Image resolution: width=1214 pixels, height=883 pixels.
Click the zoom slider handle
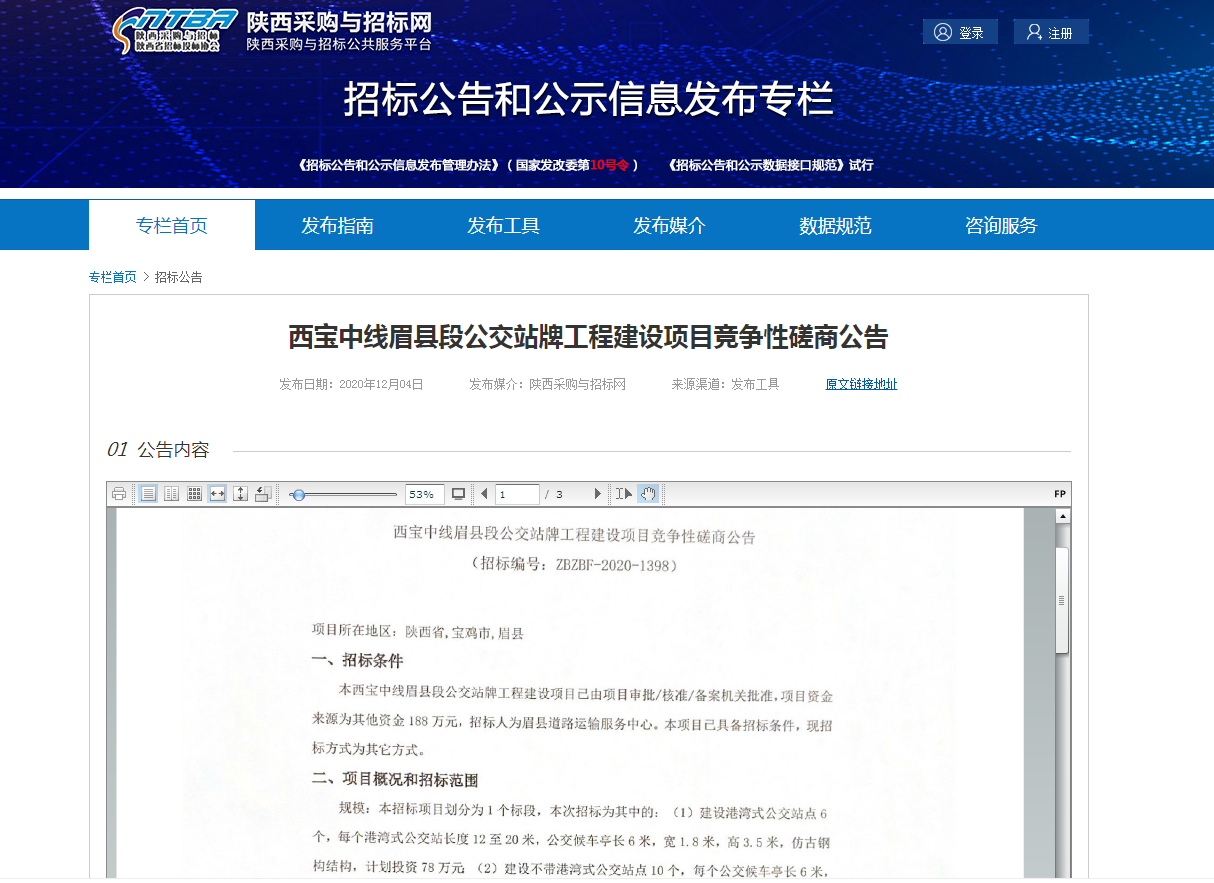(x=297, y=495)
